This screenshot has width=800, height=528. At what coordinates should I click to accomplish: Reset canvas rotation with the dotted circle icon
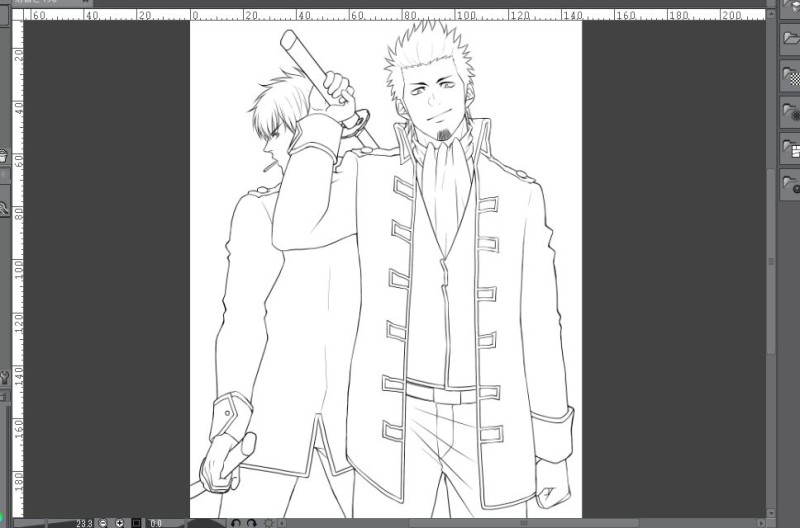point(268,523)
